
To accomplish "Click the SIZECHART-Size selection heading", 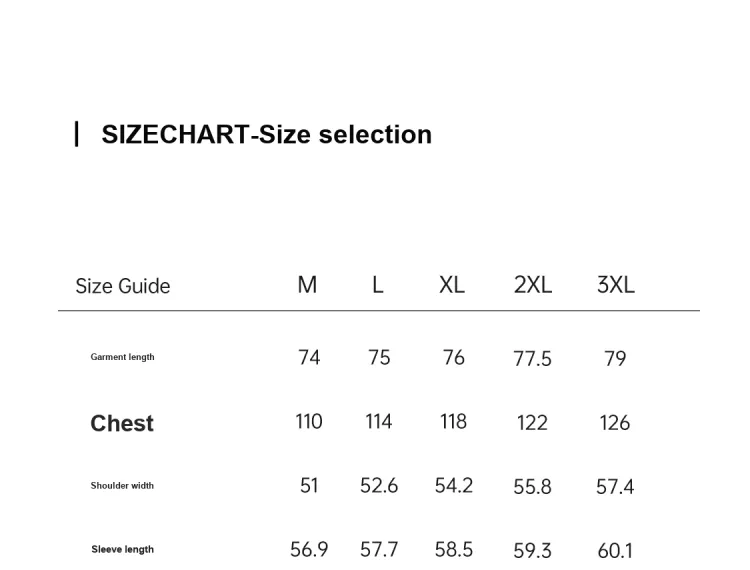I will pyautogui.click(x=266, y=134).
